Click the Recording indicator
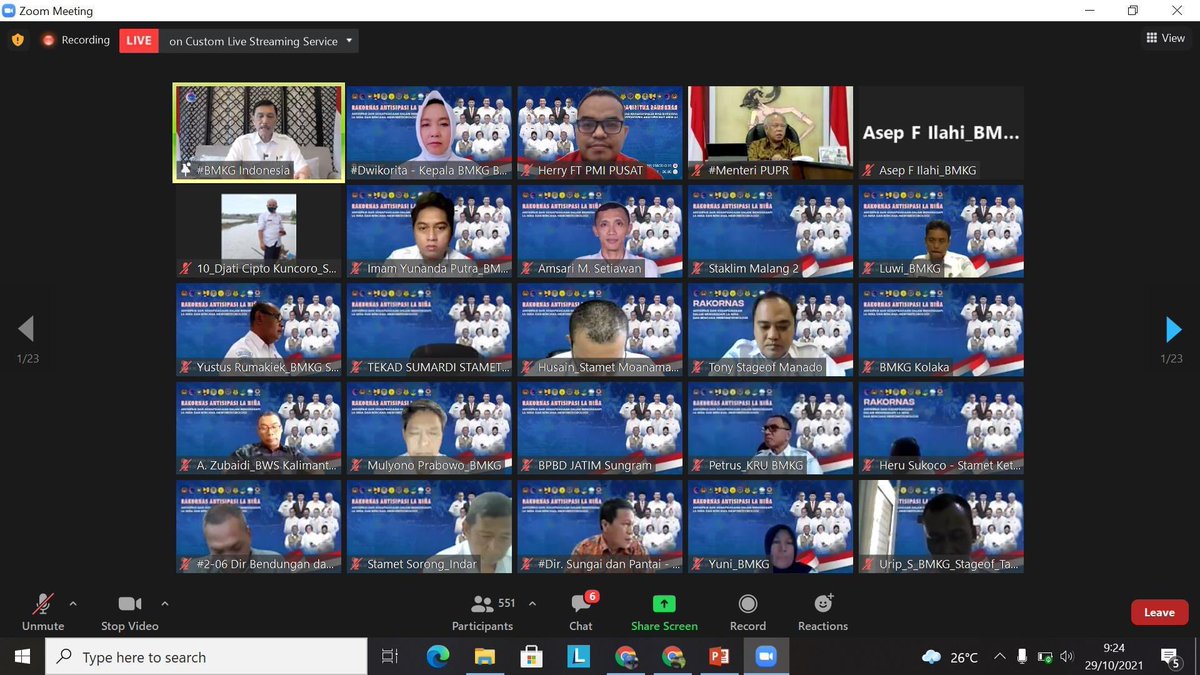 pyautogui.click(x=76, y=41)
